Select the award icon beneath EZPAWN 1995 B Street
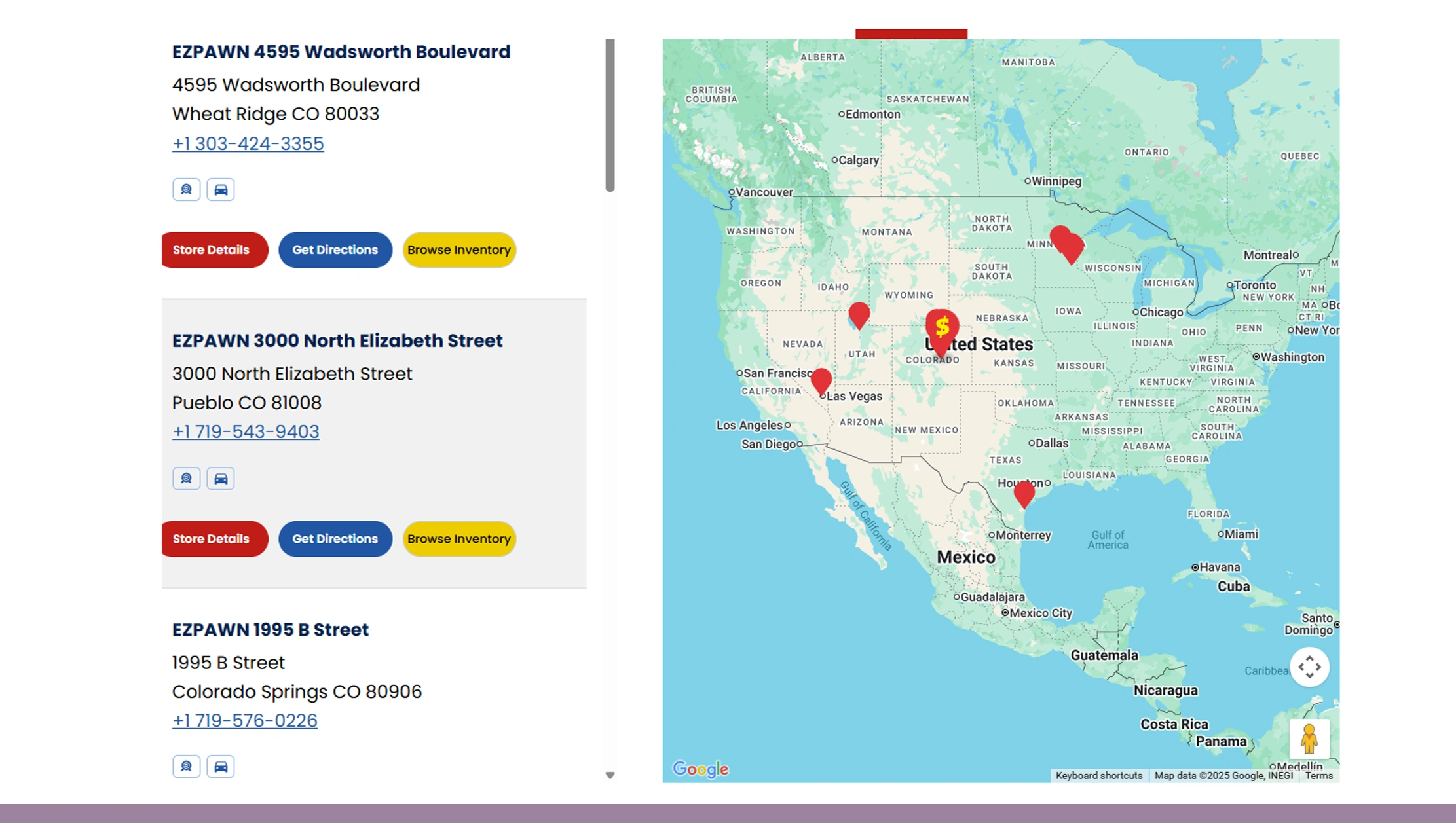The image size is (1456, 823). point(186,766)
